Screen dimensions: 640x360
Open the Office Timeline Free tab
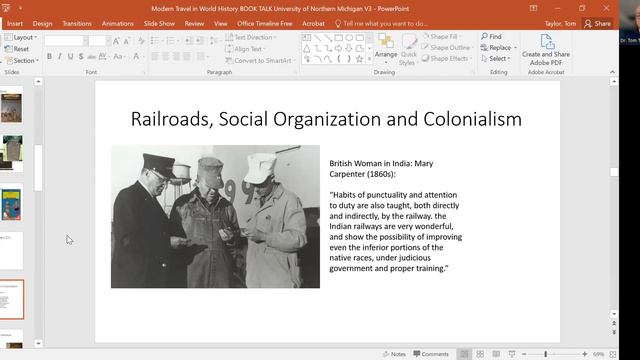pos(264,24)
